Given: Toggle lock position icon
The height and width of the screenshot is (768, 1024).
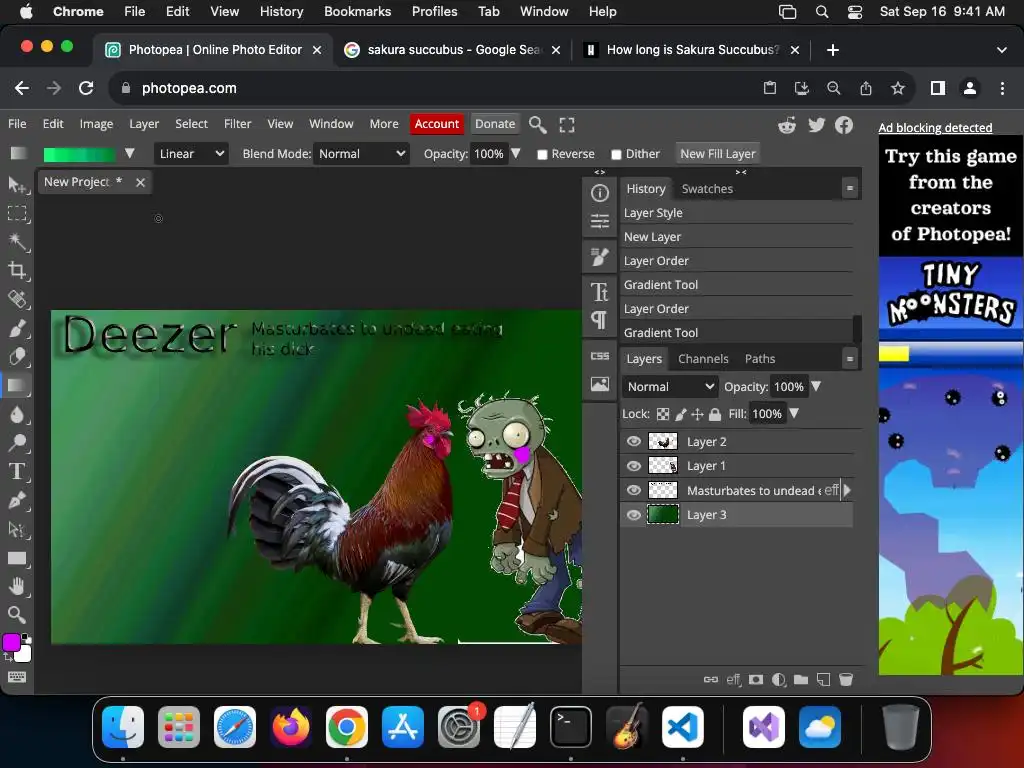Looking at the screenshot, I should pyautogui.click(x=697, y=414).
